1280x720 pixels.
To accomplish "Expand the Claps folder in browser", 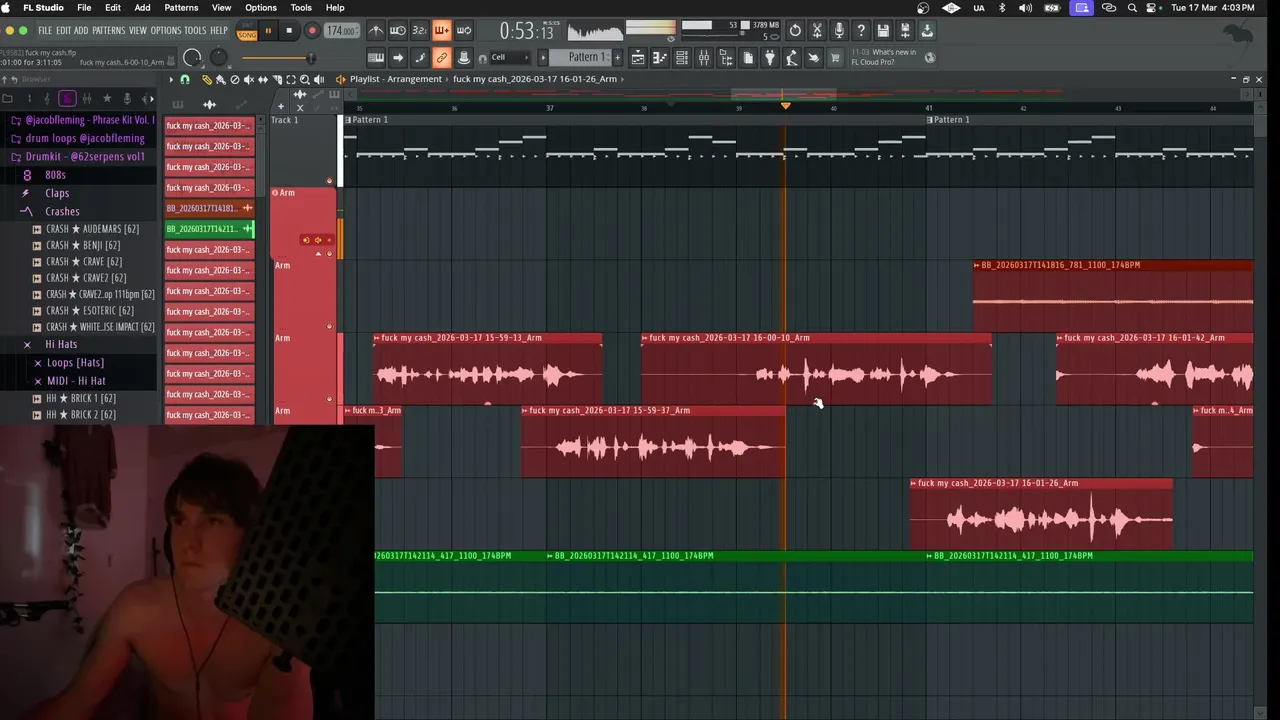I will pyautogui.click(x=57, y=193).
